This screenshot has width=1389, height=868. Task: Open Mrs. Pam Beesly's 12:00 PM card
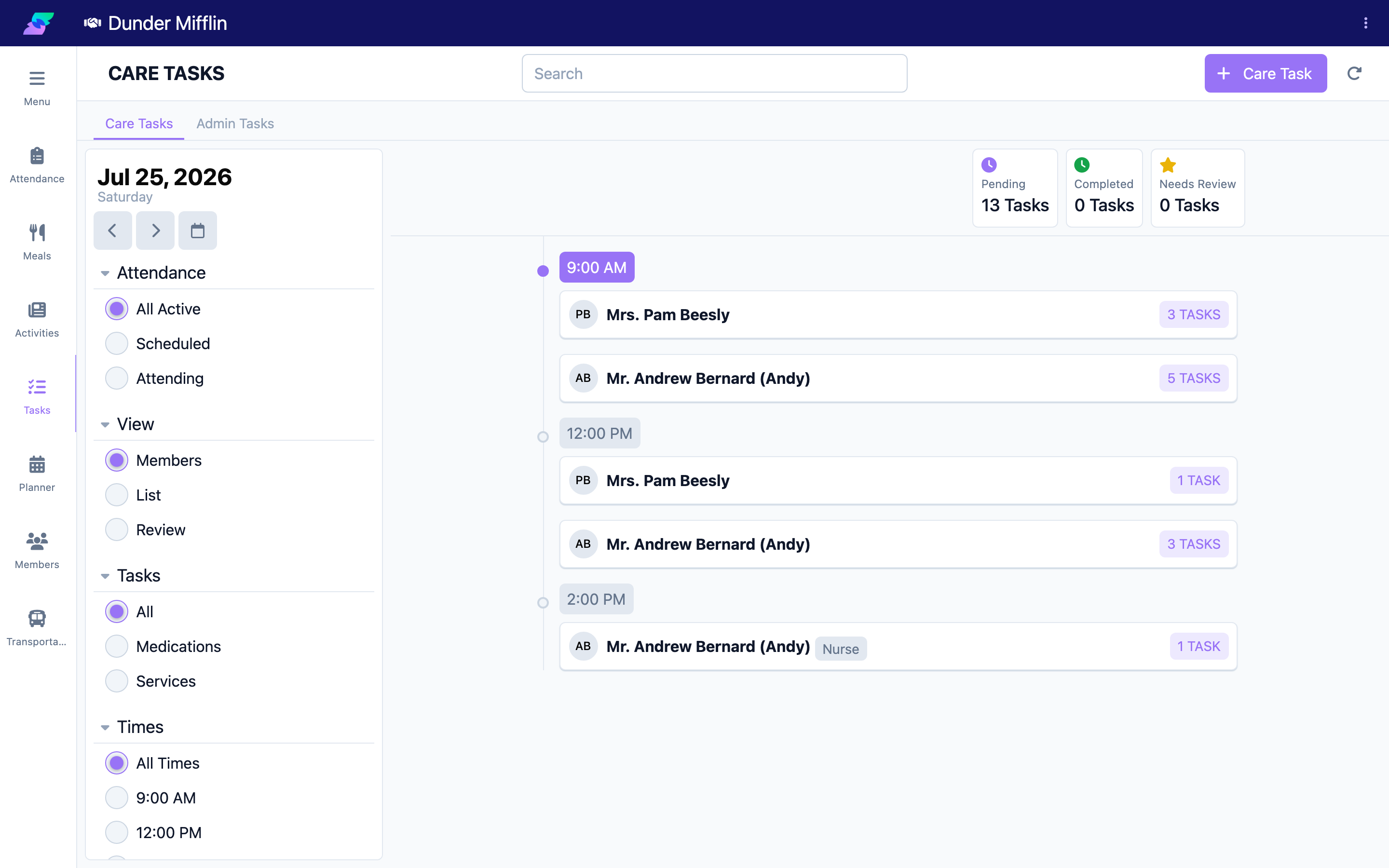pos(898,480)
